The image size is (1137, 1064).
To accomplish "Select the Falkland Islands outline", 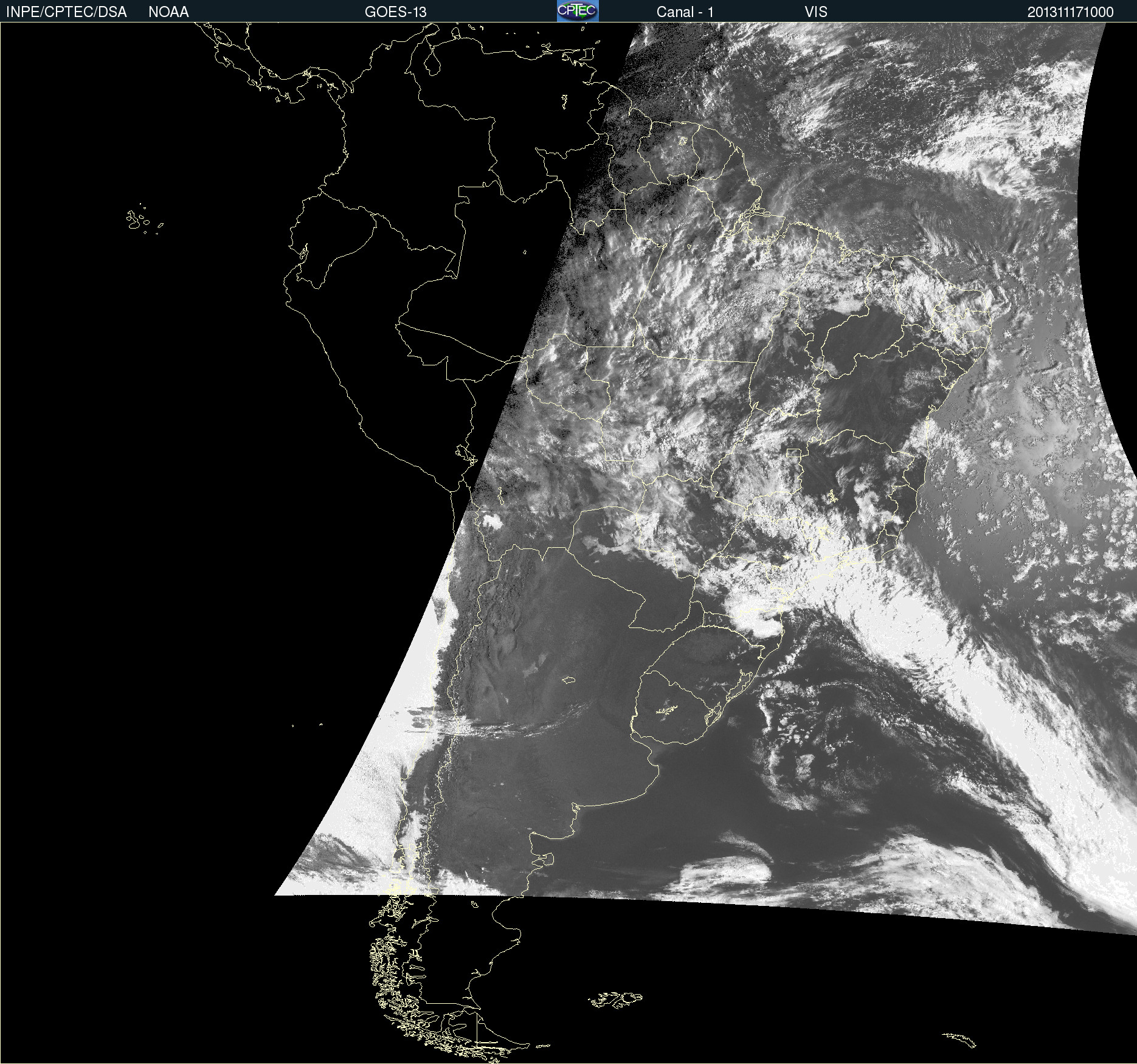I will (x=615, y=999).
